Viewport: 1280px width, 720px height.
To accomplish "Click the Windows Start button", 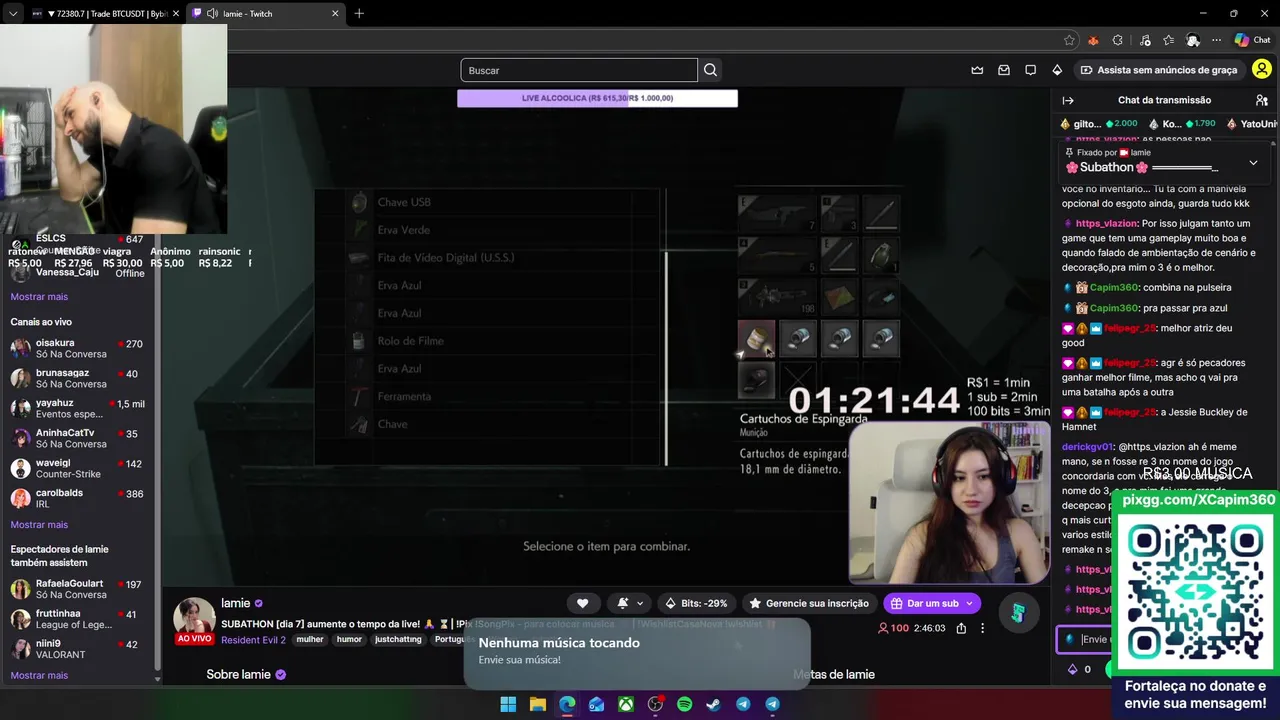I will (x=508, y=704).
